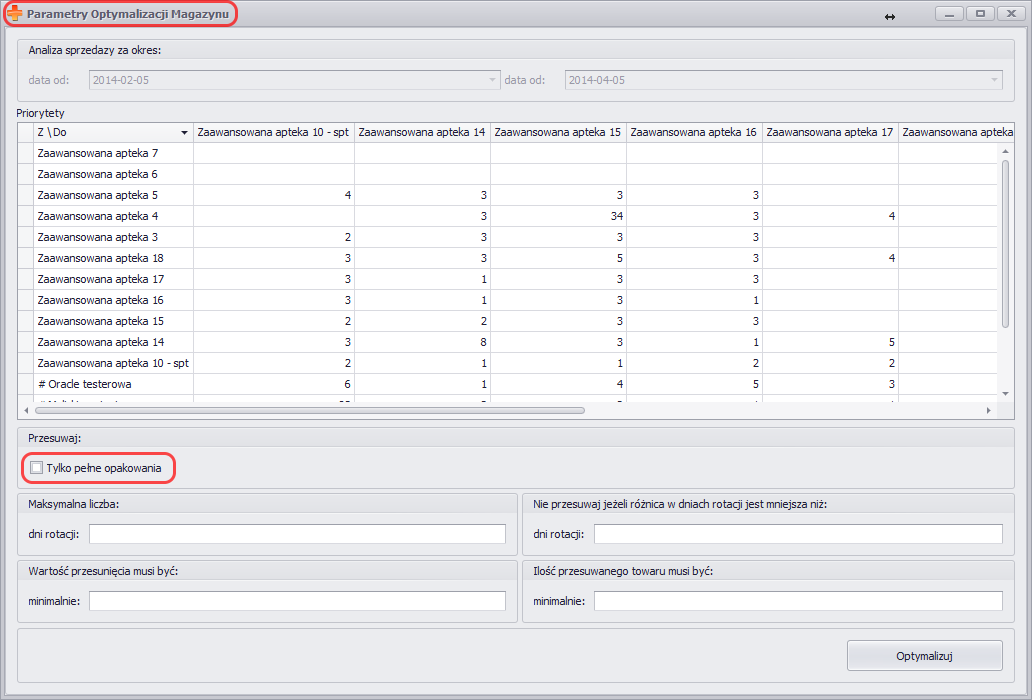Click the Zaawansowana apteka 16 column header
The width and height of the screenshot is (1032, 700).
694,132
